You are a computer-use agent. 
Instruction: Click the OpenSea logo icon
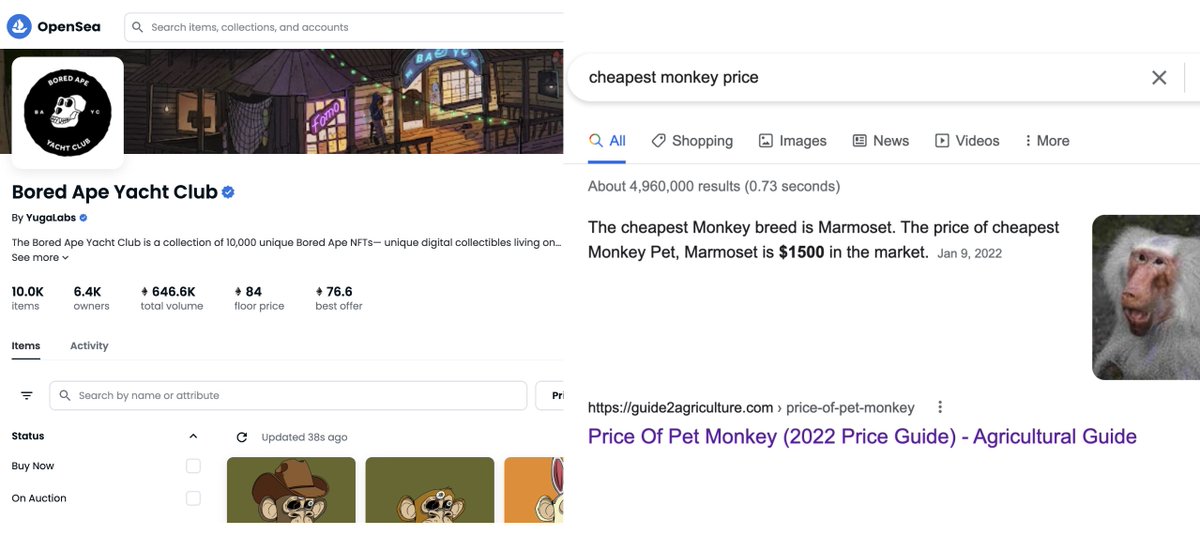[19, 27]
